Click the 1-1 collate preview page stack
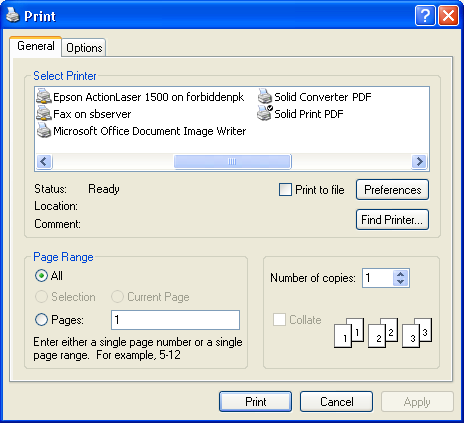The height and width of the screenshot is (423, 464). tap(349, 333)
